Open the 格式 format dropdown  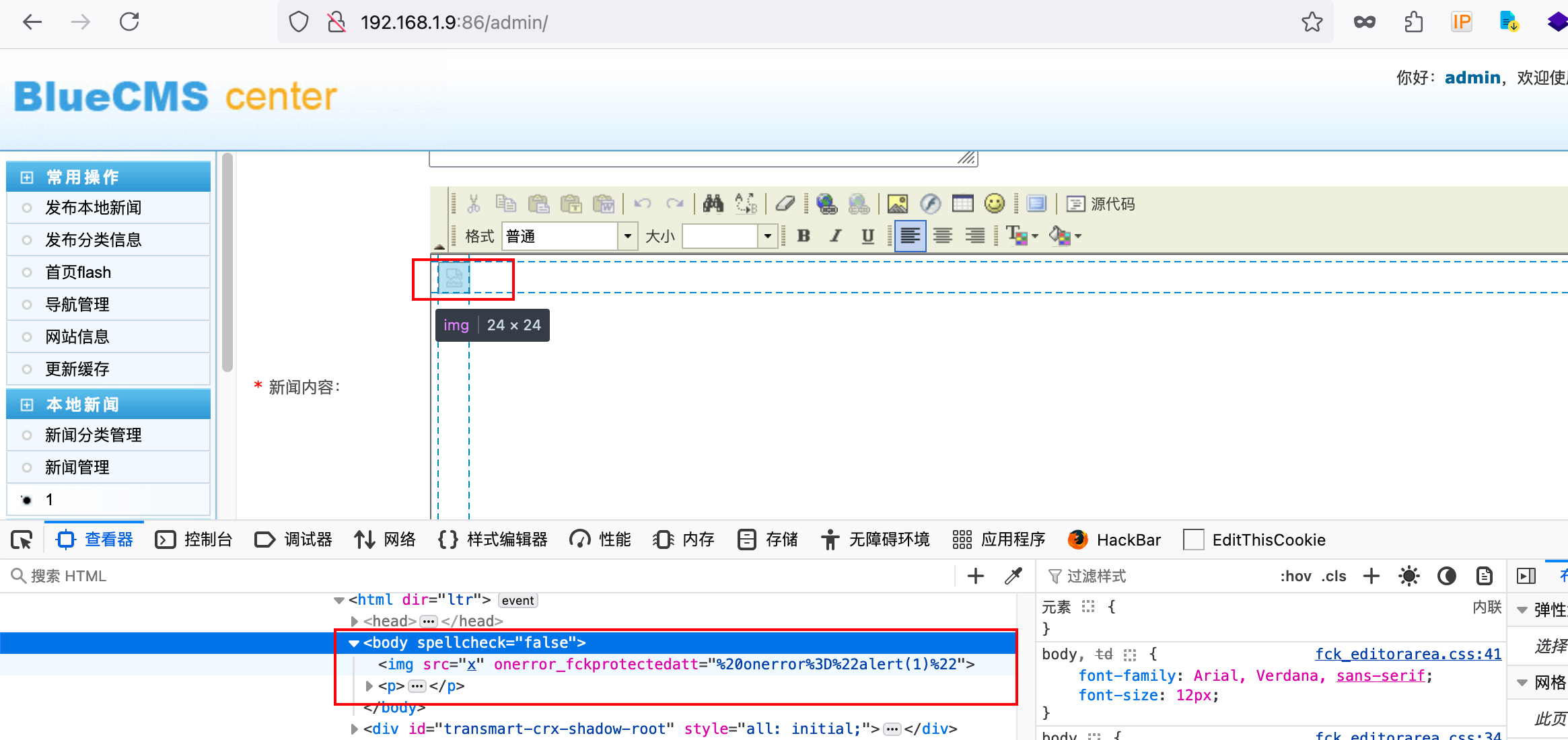click(x=569, y=236)
